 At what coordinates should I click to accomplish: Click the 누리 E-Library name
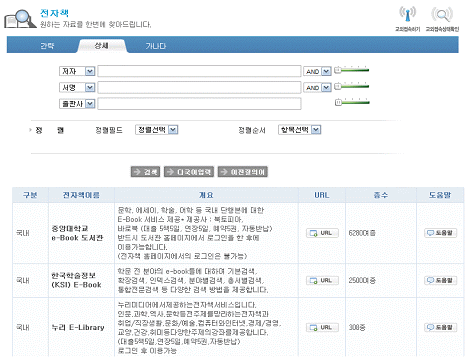pos(78,328)
